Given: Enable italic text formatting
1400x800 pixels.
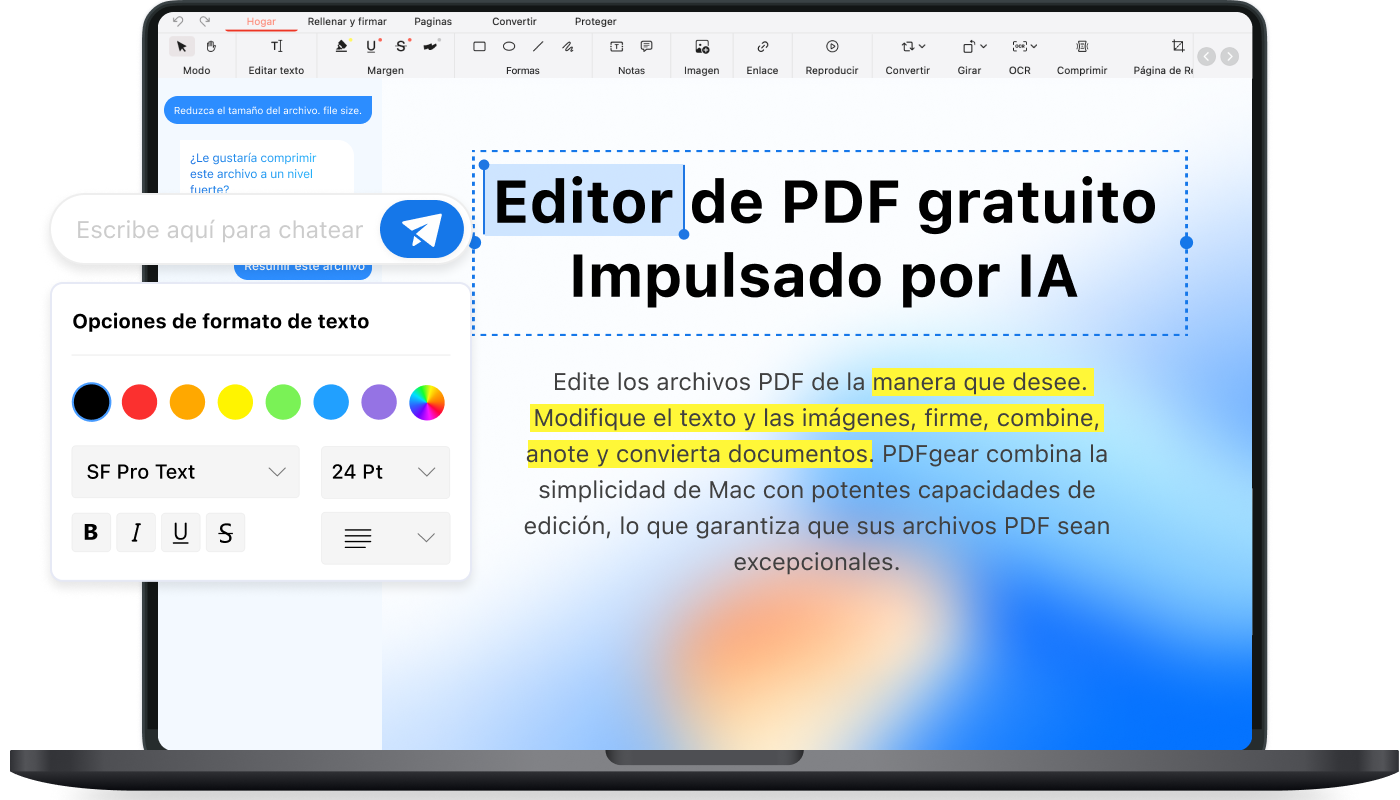Looking at the screenshot, I should click(136, 532).
